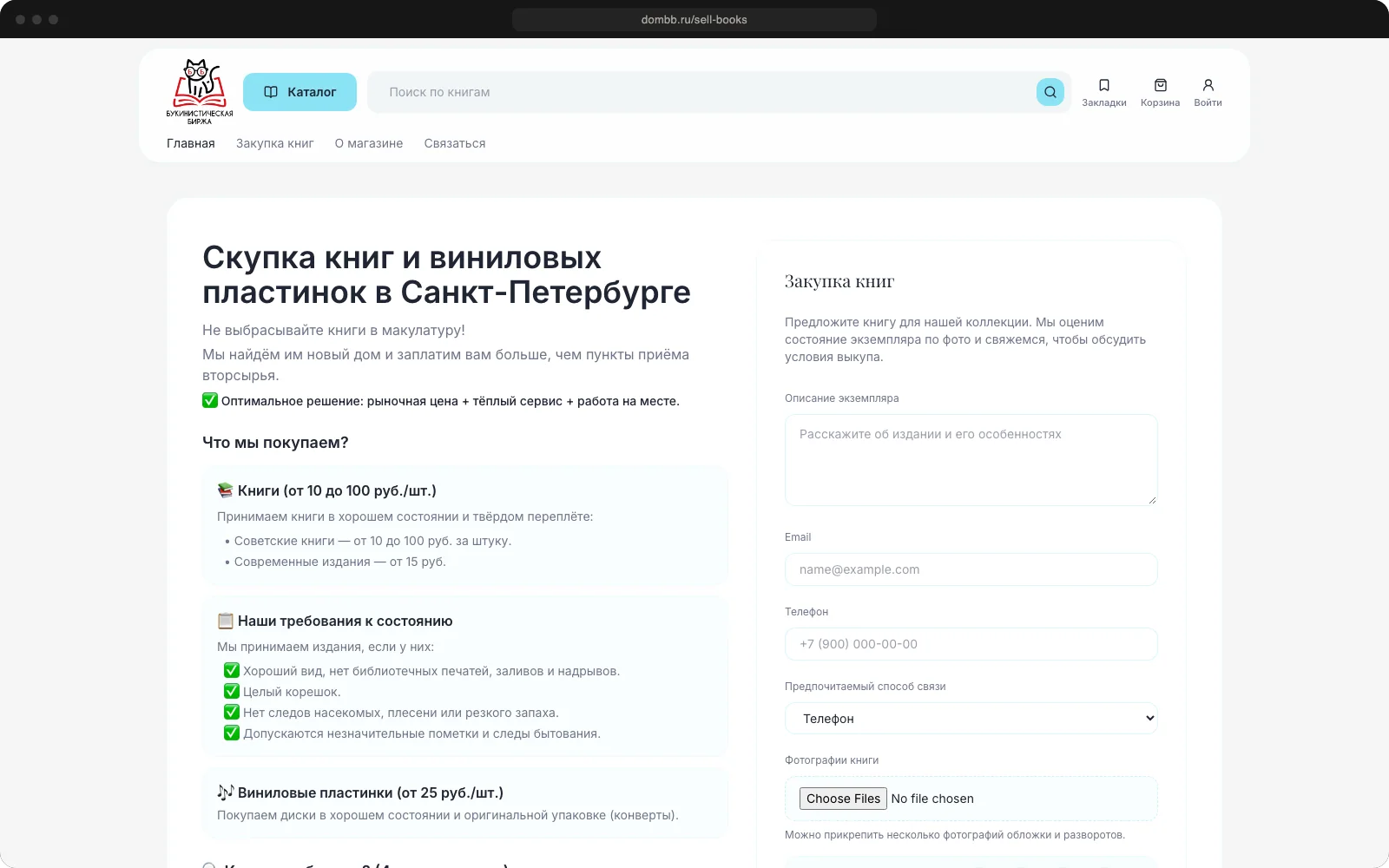Viewport: 1389px width, 868px height.
Task: Click the resize handle of description textarea
Action: [1152, 500]
